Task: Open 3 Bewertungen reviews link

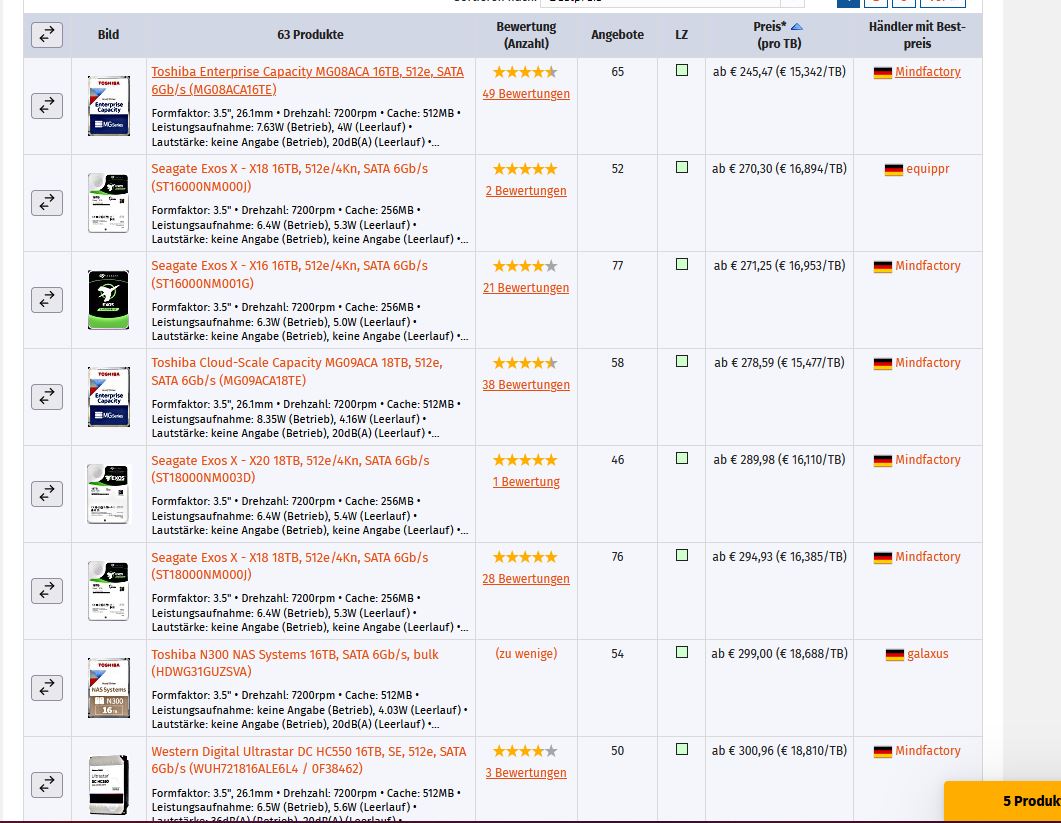Action: tap(526, 773)
